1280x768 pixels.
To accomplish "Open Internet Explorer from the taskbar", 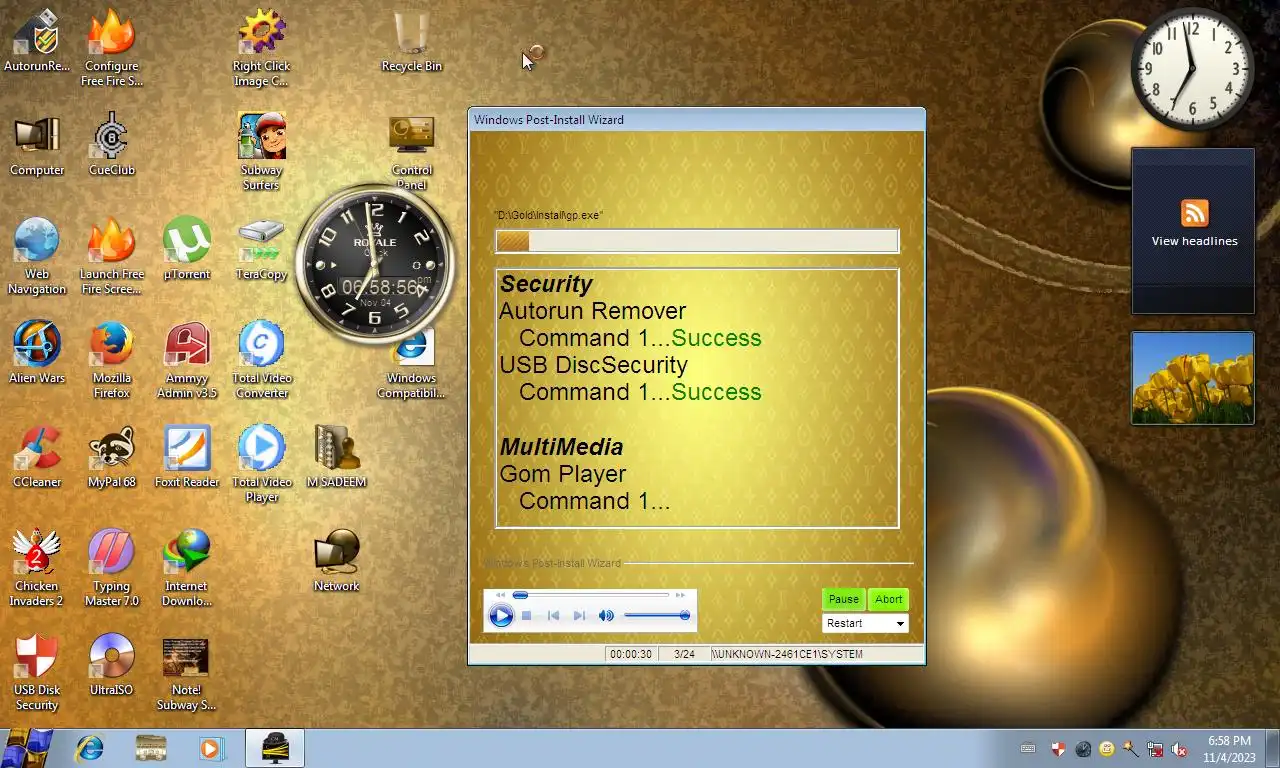I will [90, 748].
